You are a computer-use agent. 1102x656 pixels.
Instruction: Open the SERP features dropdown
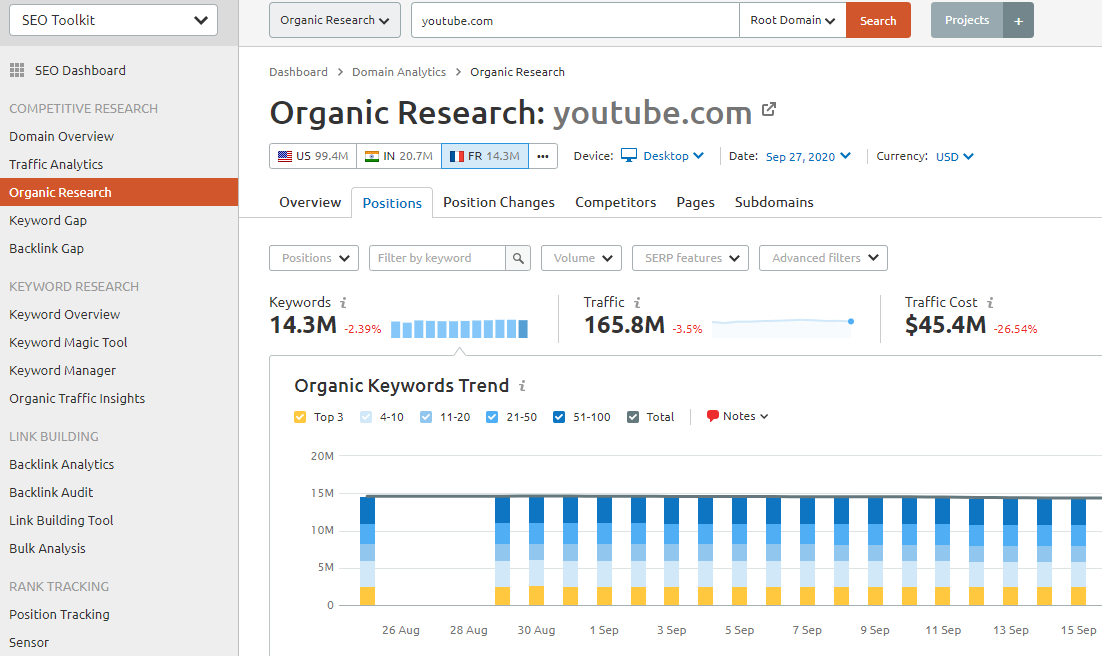point(691,258)
